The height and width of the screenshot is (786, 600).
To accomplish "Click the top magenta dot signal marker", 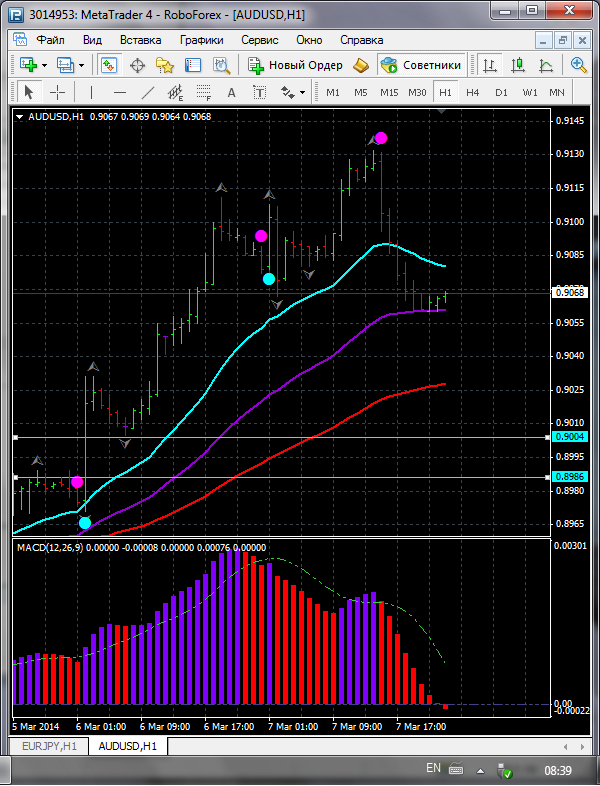I will point(381,138).
